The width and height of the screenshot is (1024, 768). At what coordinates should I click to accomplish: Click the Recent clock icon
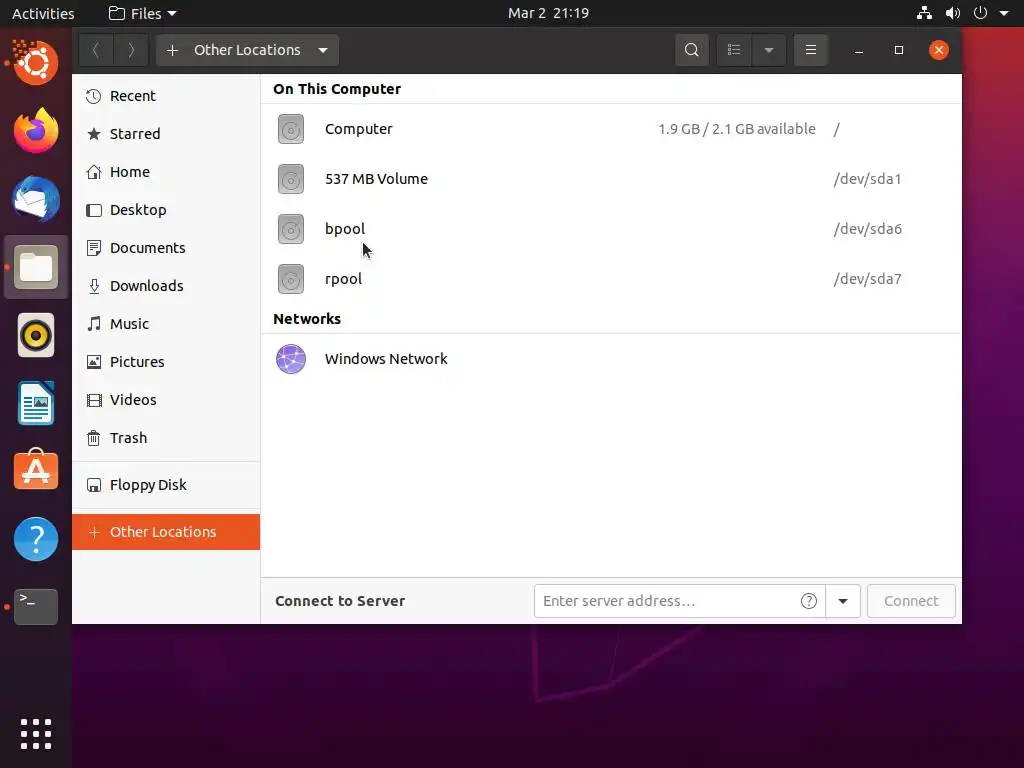pos(94,96)
